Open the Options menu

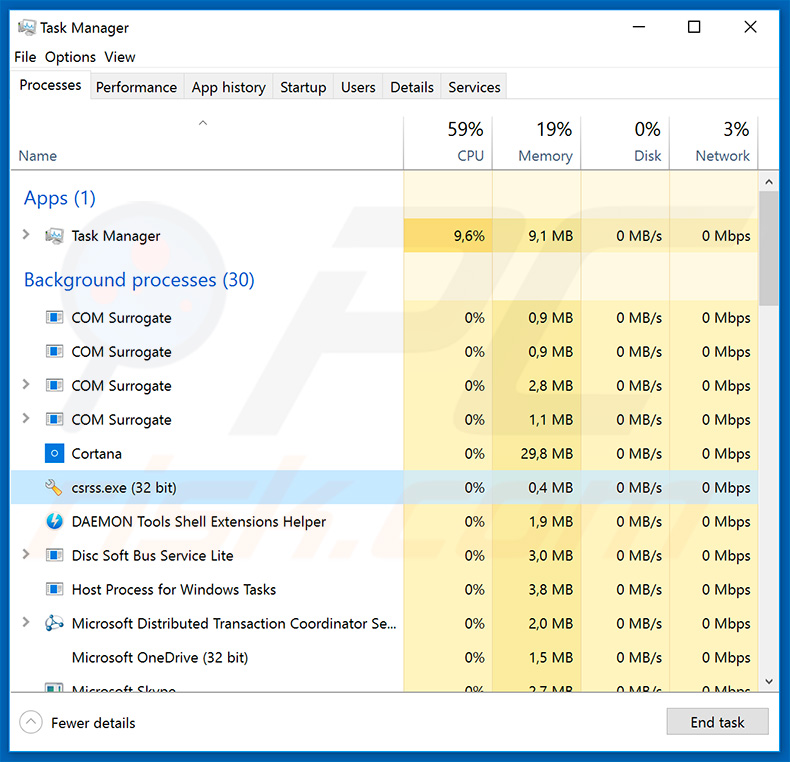click(70, 57)
